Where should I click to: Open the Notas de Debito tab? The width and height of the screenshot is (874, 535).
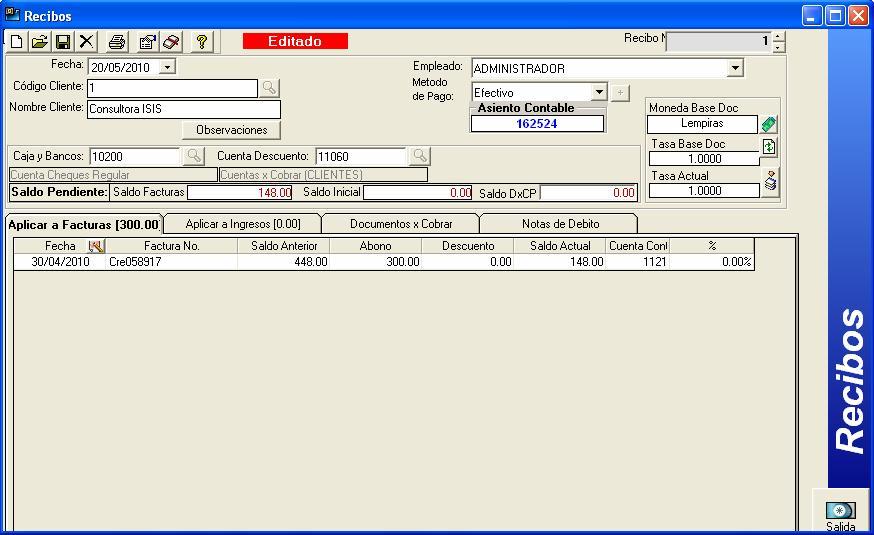[560, 224]
